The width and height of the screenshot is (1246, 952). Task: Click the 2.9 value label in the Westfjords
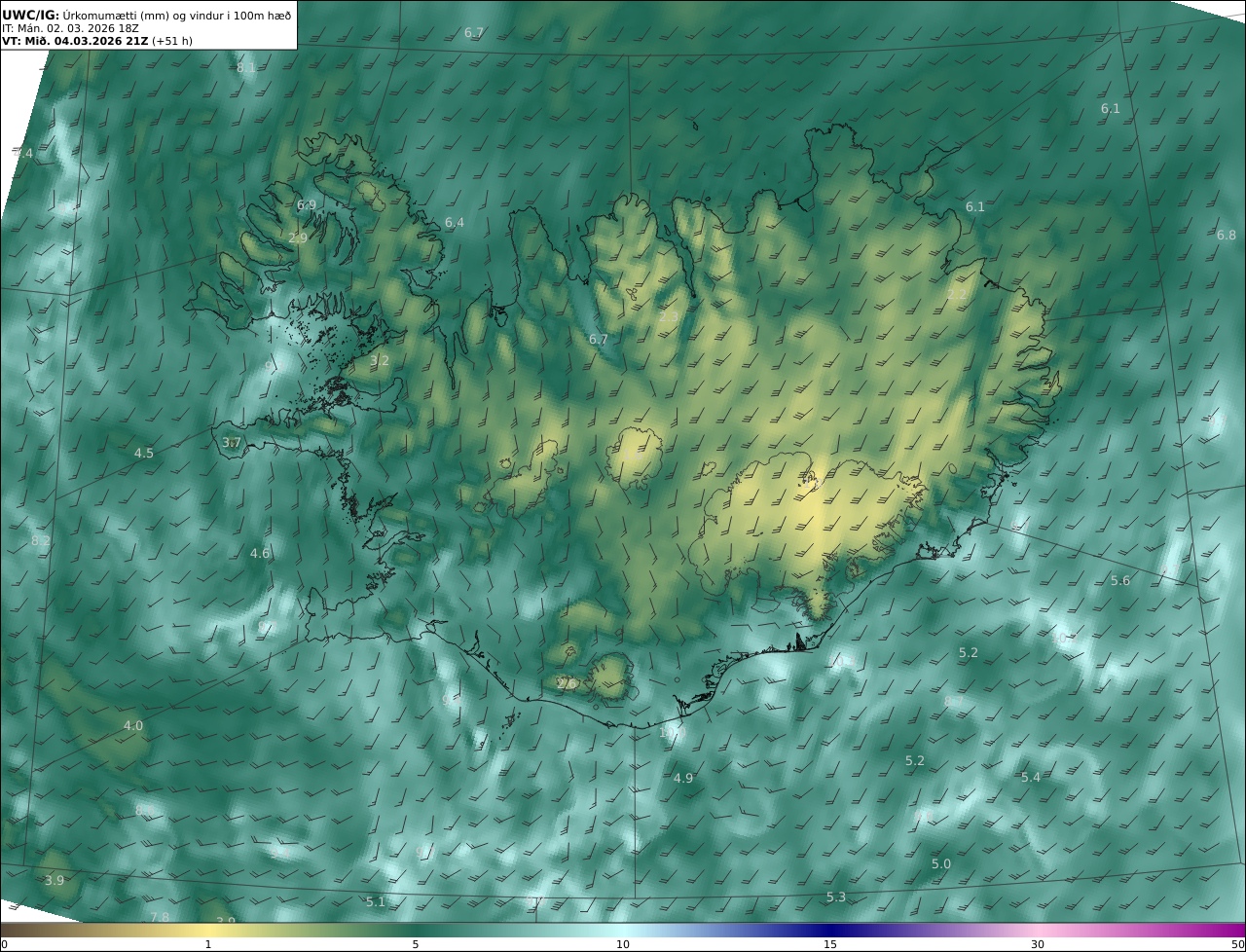click(x=298, y=238)
